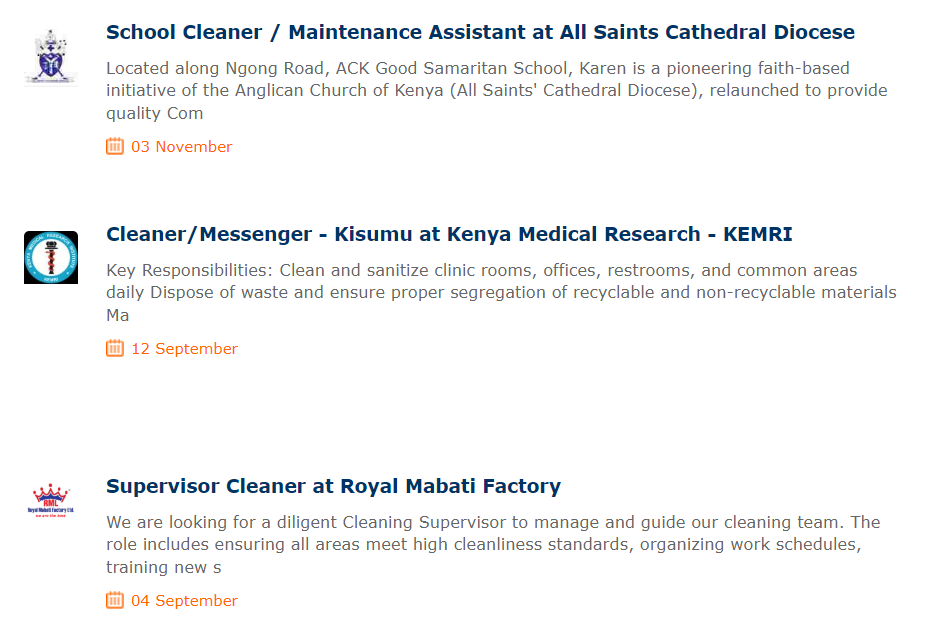Click the 03 November posting date
Screen dimensions: 950x636
tap(181, 147)
